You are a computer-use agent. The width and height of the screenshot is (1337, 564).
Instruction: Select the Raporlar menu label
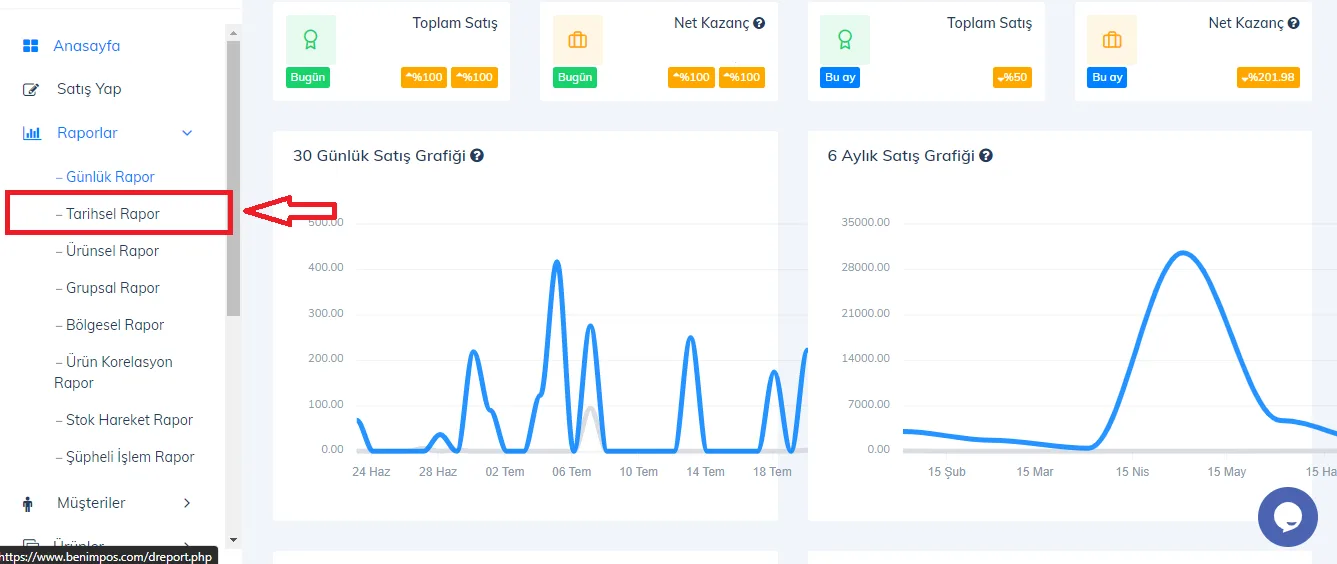(87, 133)
